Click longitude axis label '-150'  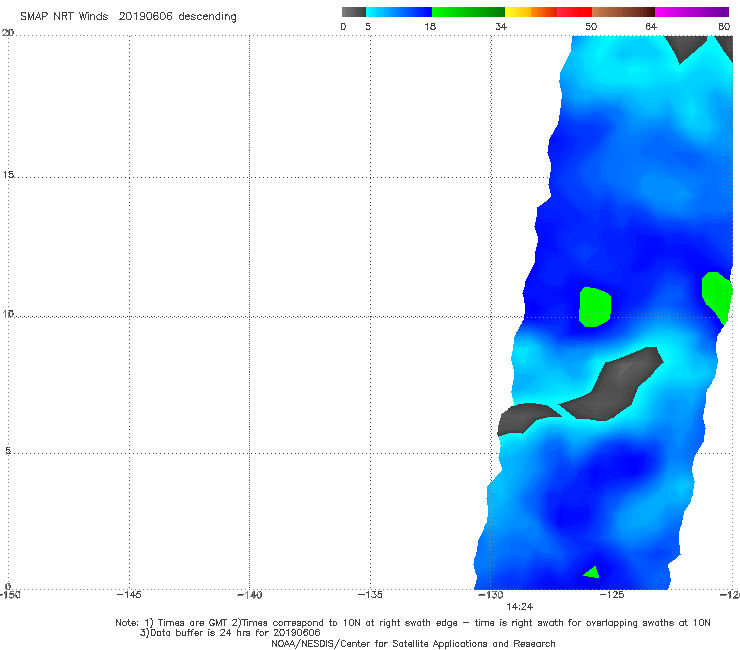(x=10, y=594)
